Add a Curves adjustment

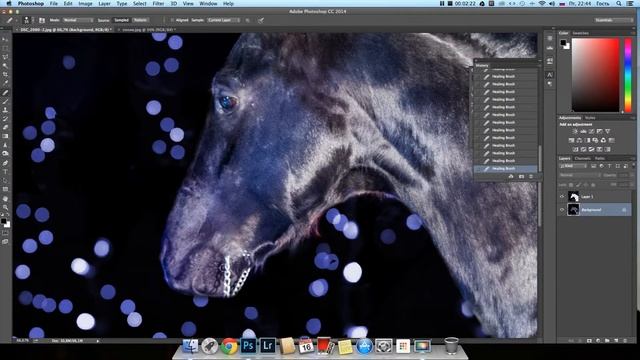click(x=591, y=131)
